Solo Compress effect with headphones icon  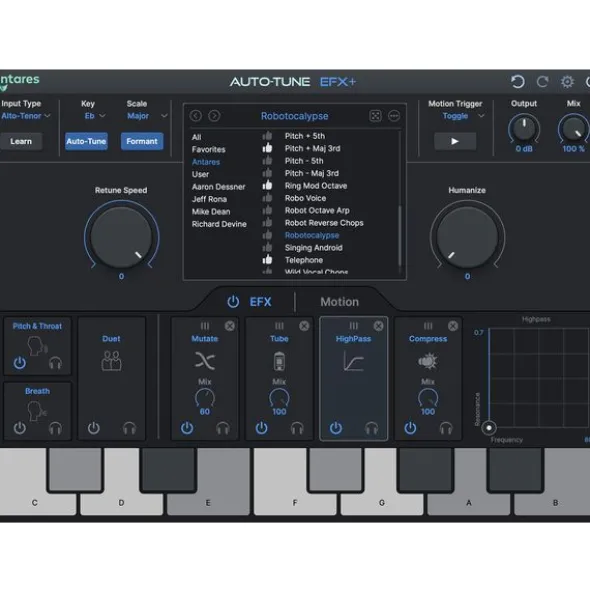(446, 428)
